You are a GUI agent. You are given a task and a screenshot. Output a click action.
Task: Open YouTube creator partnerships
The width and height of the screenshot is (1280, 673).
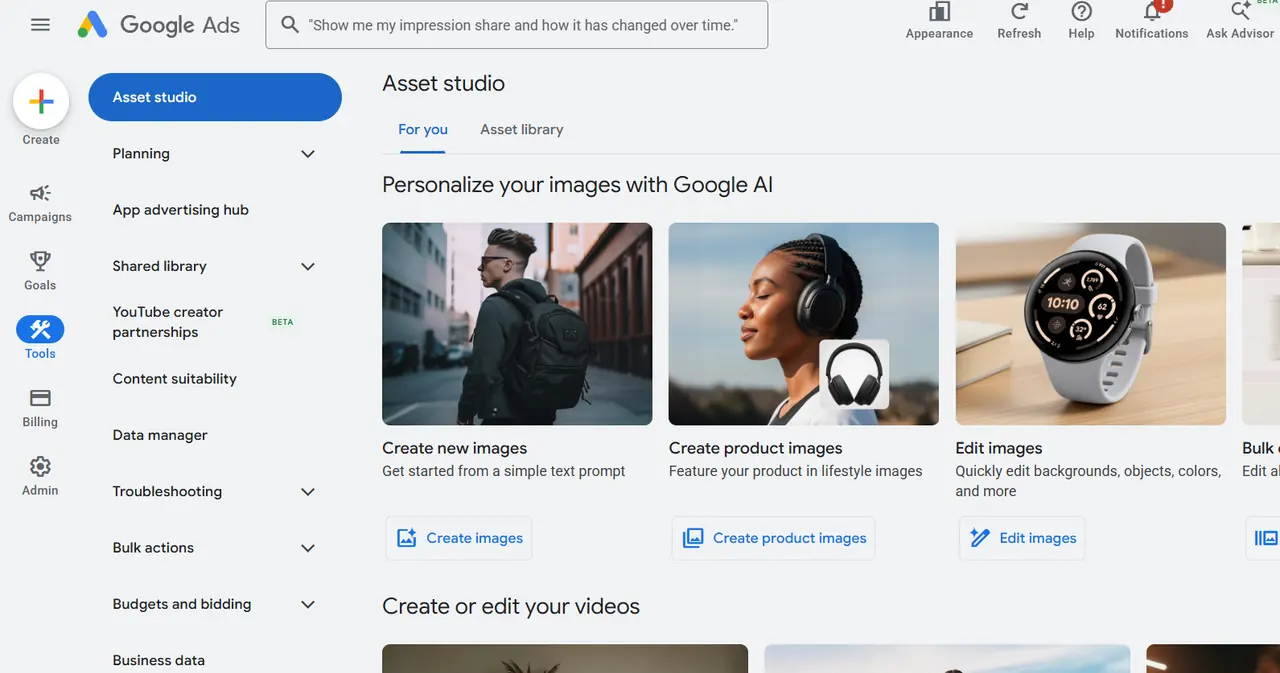168,322
